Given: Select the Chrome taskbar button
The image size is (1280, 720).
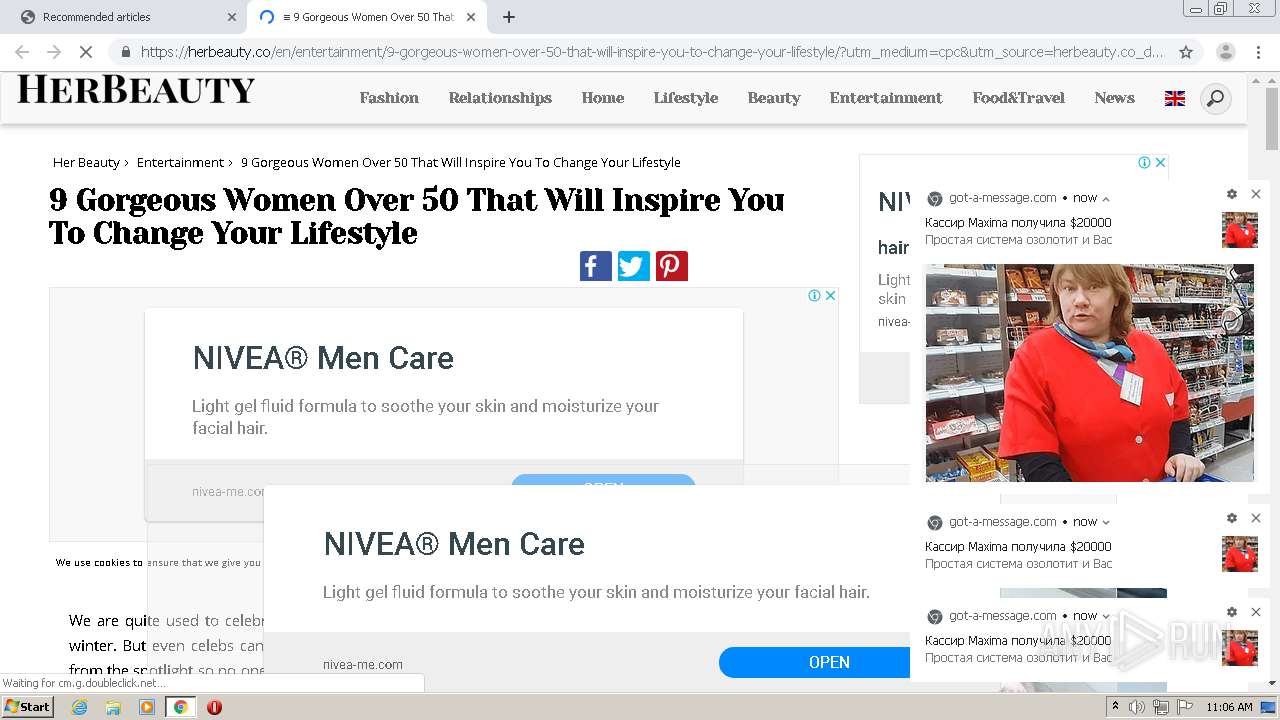Looking at the screenshot, I should pyautogui.click(x=180, y=707).
